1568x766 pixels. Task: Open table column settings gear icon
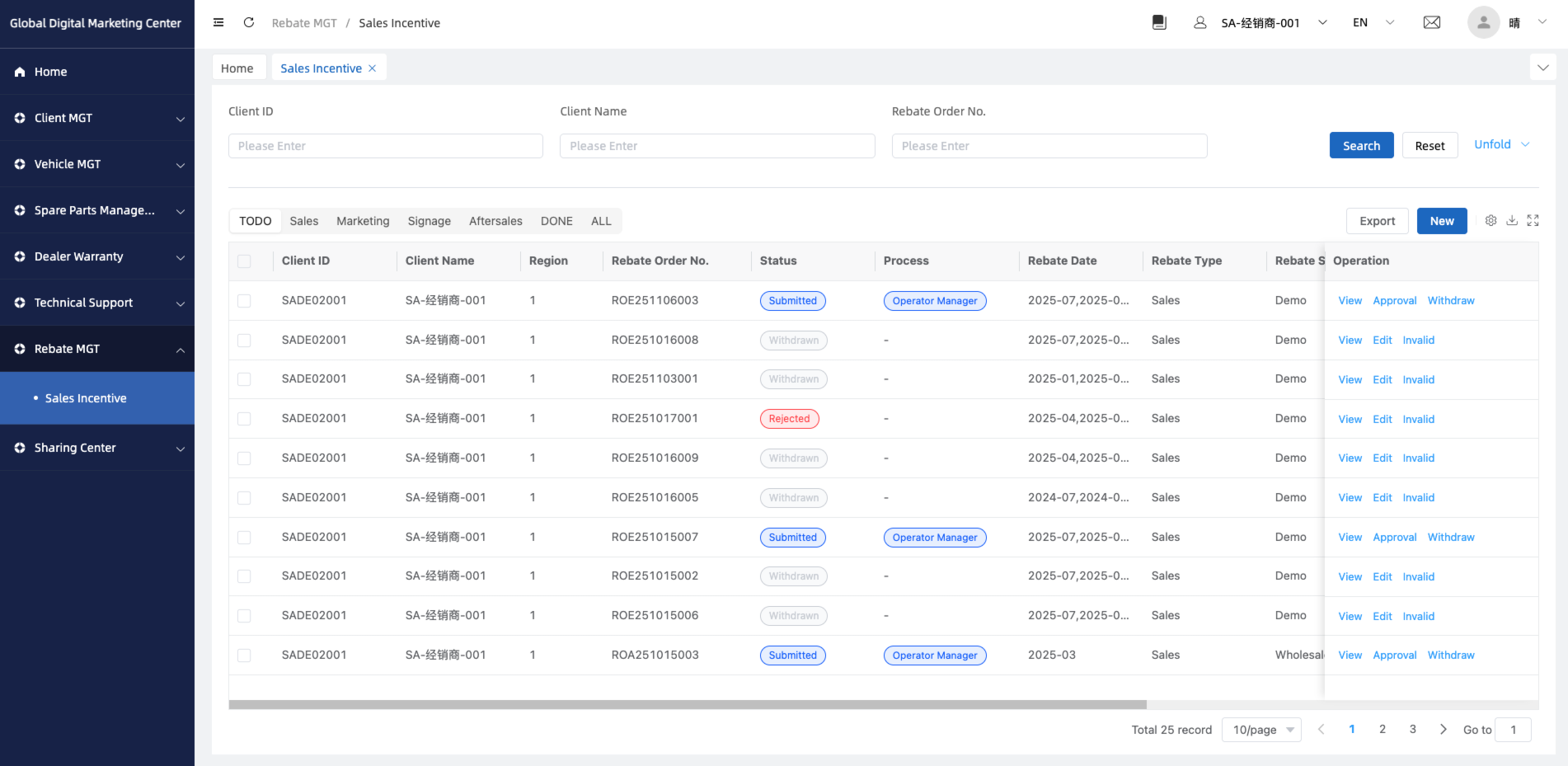pos(1491,220)
